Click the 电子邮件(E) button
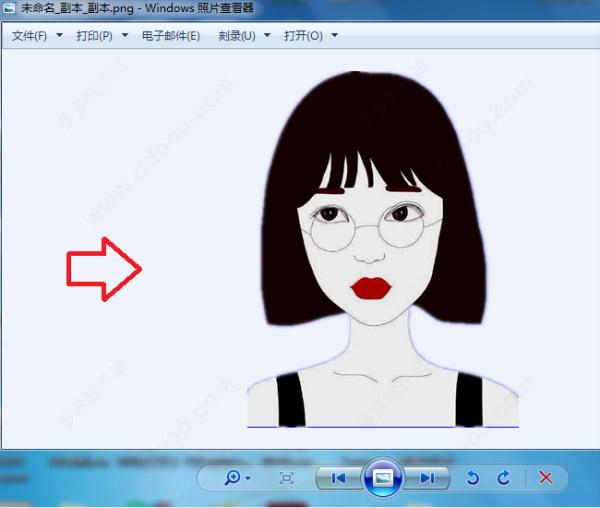 coord(171,36)
